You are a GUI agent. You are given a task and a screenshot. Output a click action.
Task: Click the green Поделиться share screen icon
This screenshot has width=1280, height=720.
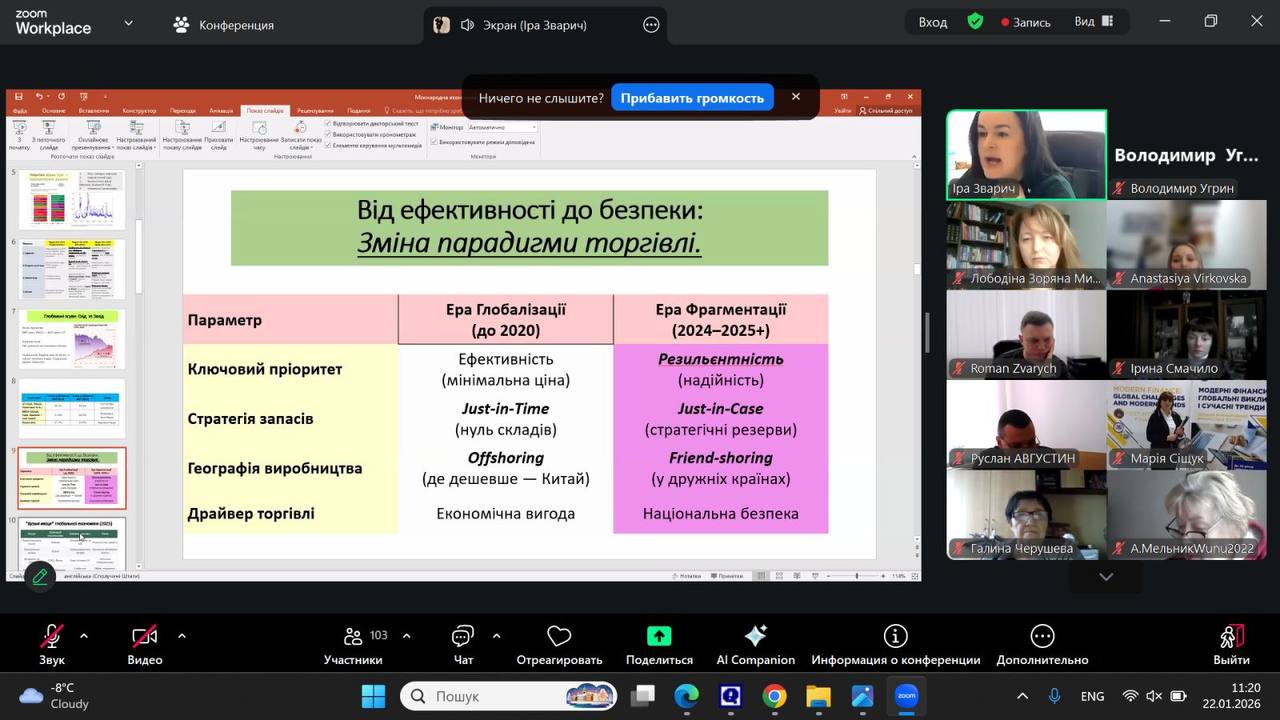[x=659, y=637]
